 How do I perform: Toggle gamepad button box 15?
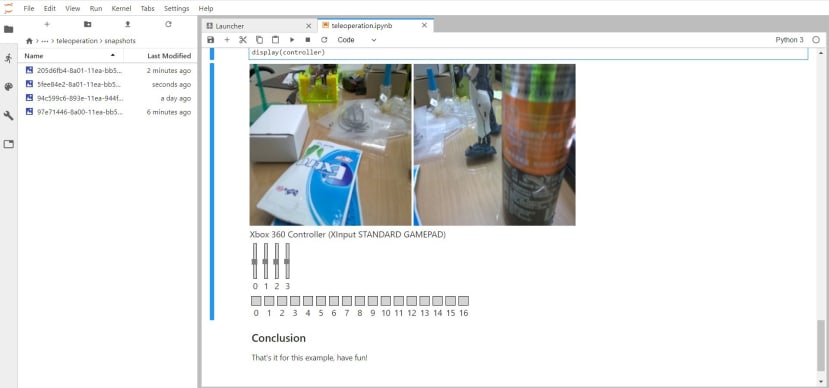(450, 301)
